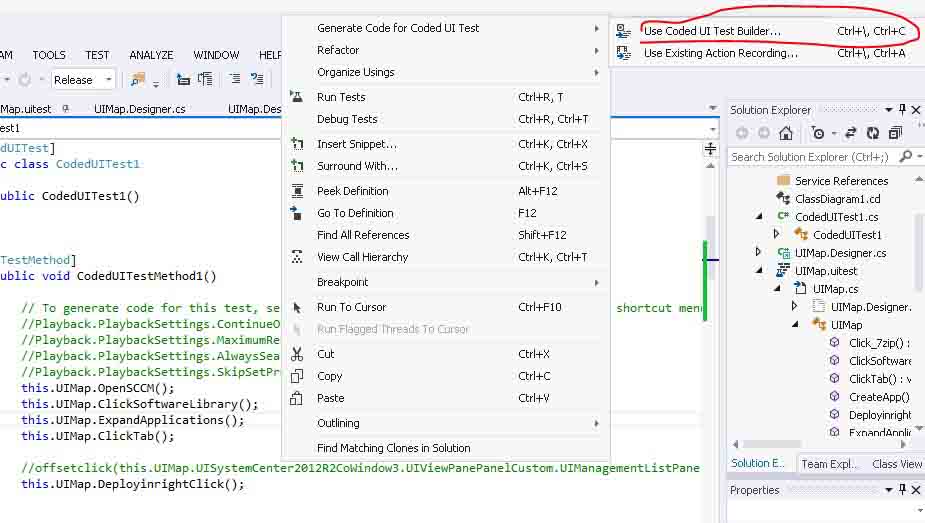The image size is (925, 523).
Task: Expand the Refactor submenu
Action: point(338,50)
